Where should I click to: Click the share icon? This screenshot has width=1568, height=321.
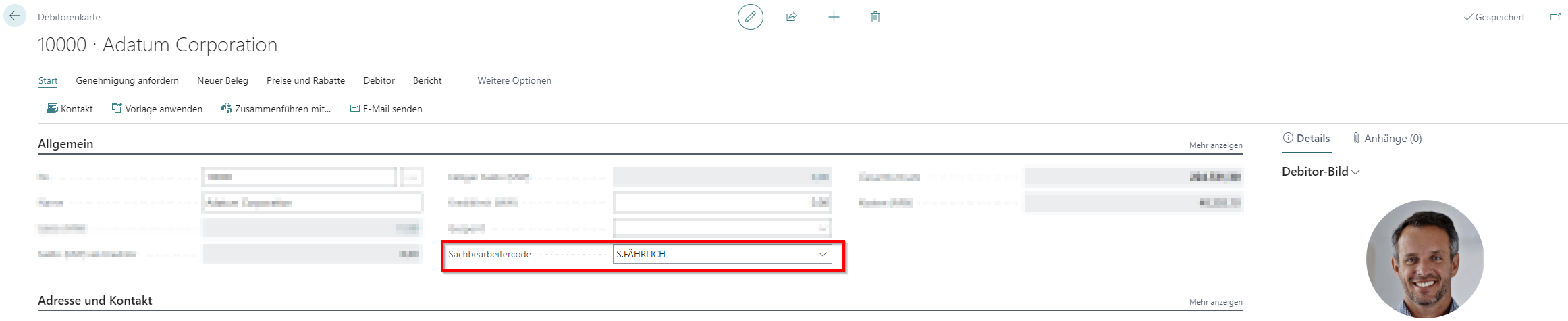792,17
